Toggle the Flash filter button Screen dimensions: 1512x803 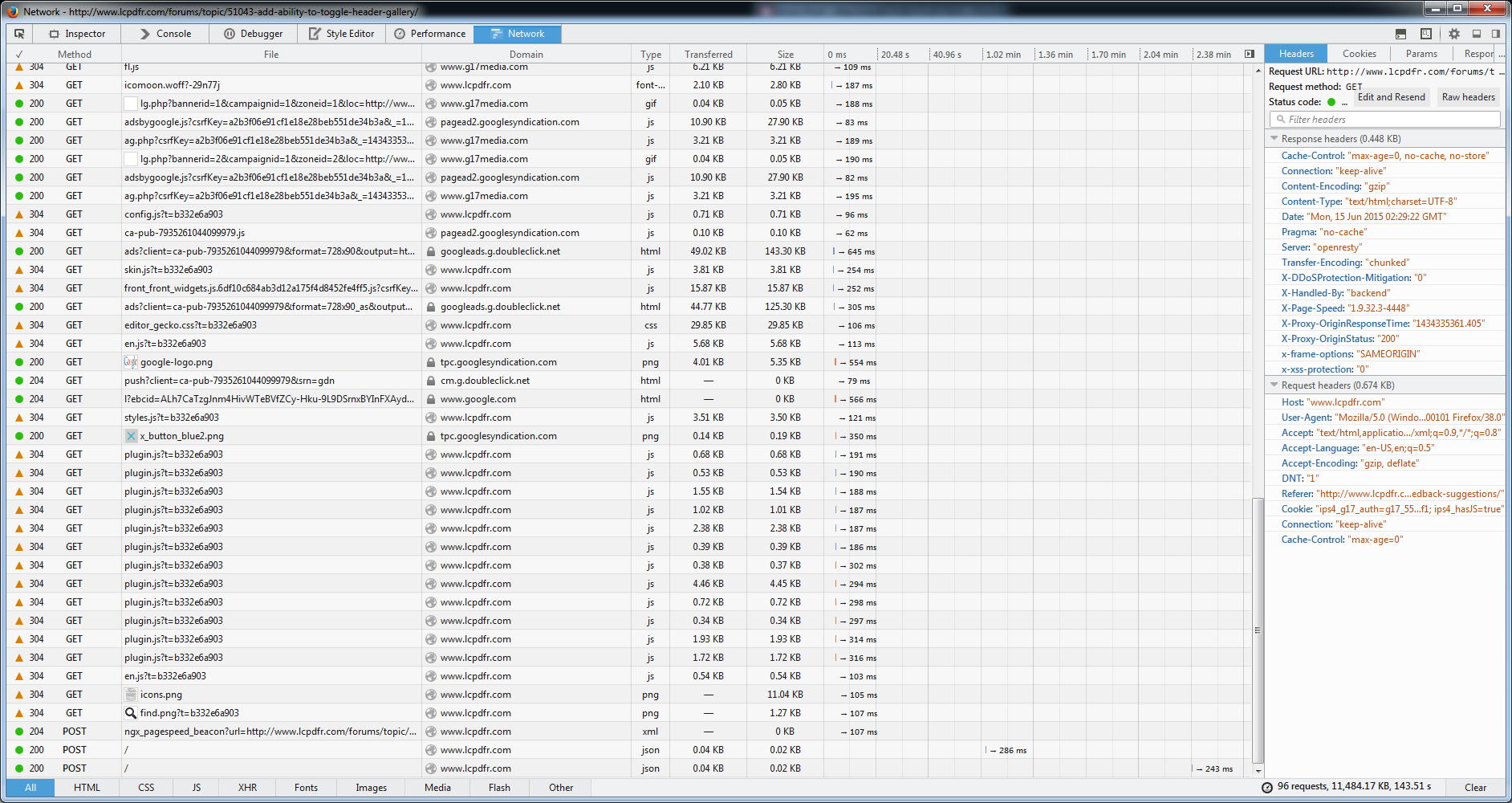click(499, 788)
